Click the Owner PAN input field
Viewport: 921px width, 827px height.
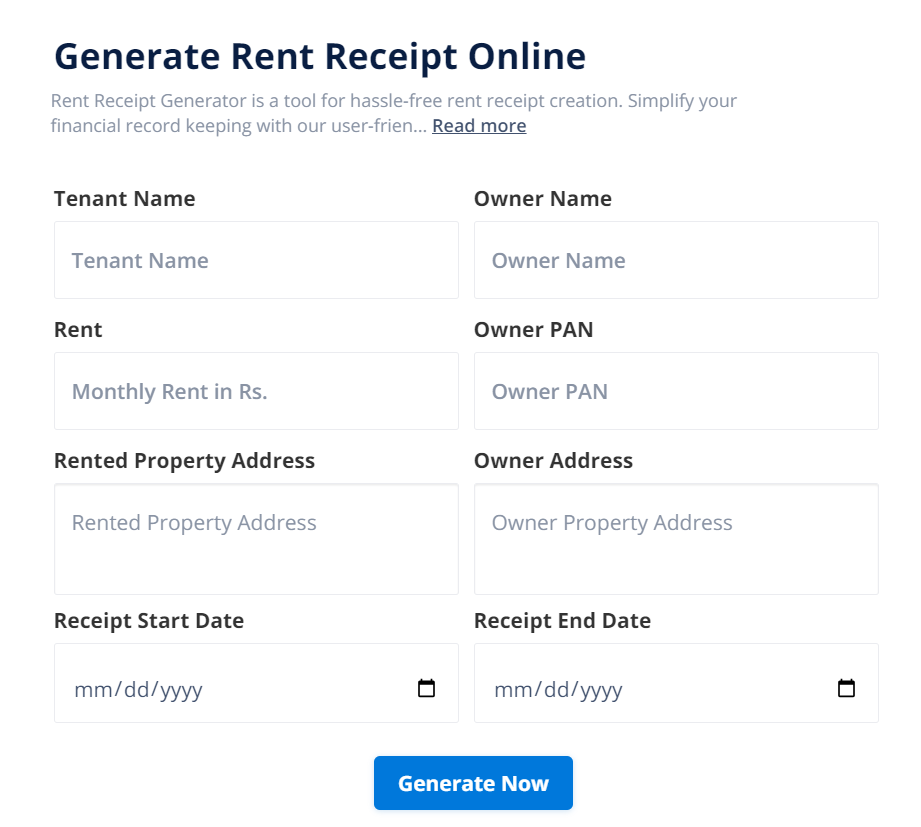click(x=676, y=391)
